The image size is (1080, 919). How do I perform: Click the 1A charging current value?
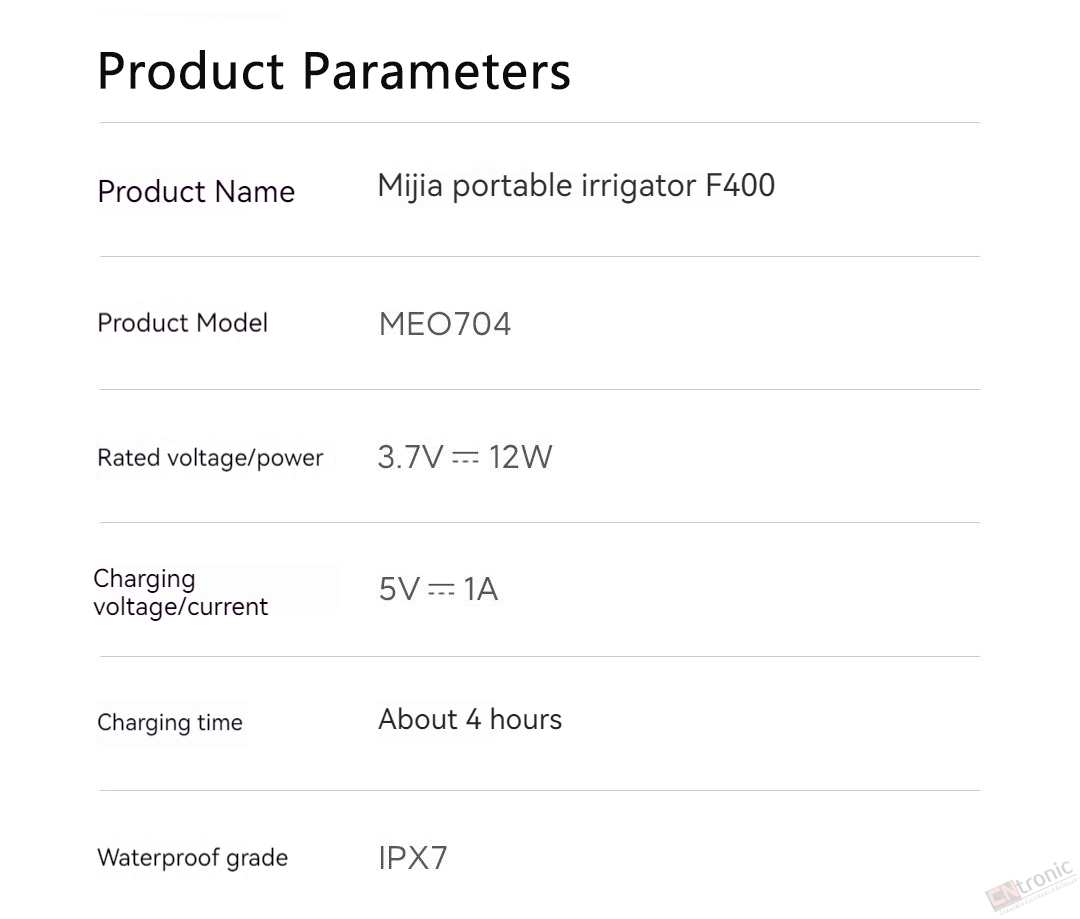pyautogui.click(x=481, y=589)
